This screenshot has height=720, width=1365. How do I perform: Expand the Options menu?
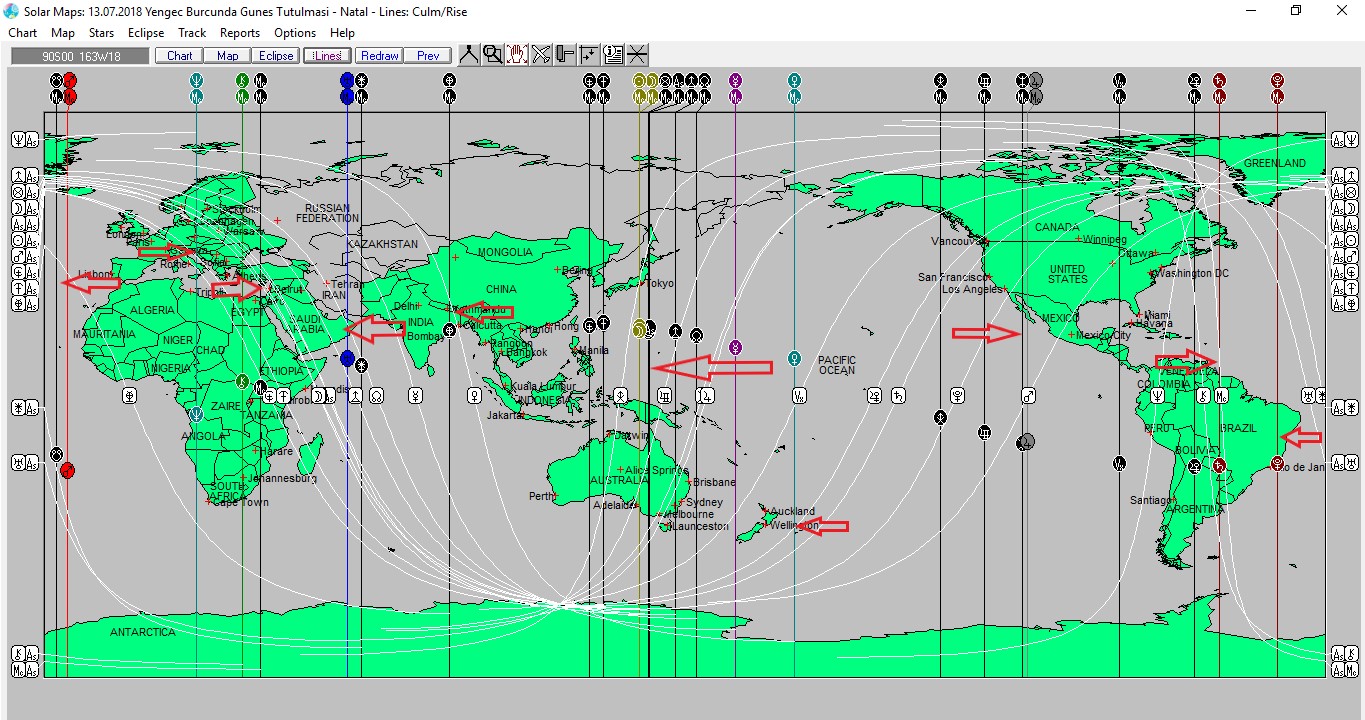(295, 33)
